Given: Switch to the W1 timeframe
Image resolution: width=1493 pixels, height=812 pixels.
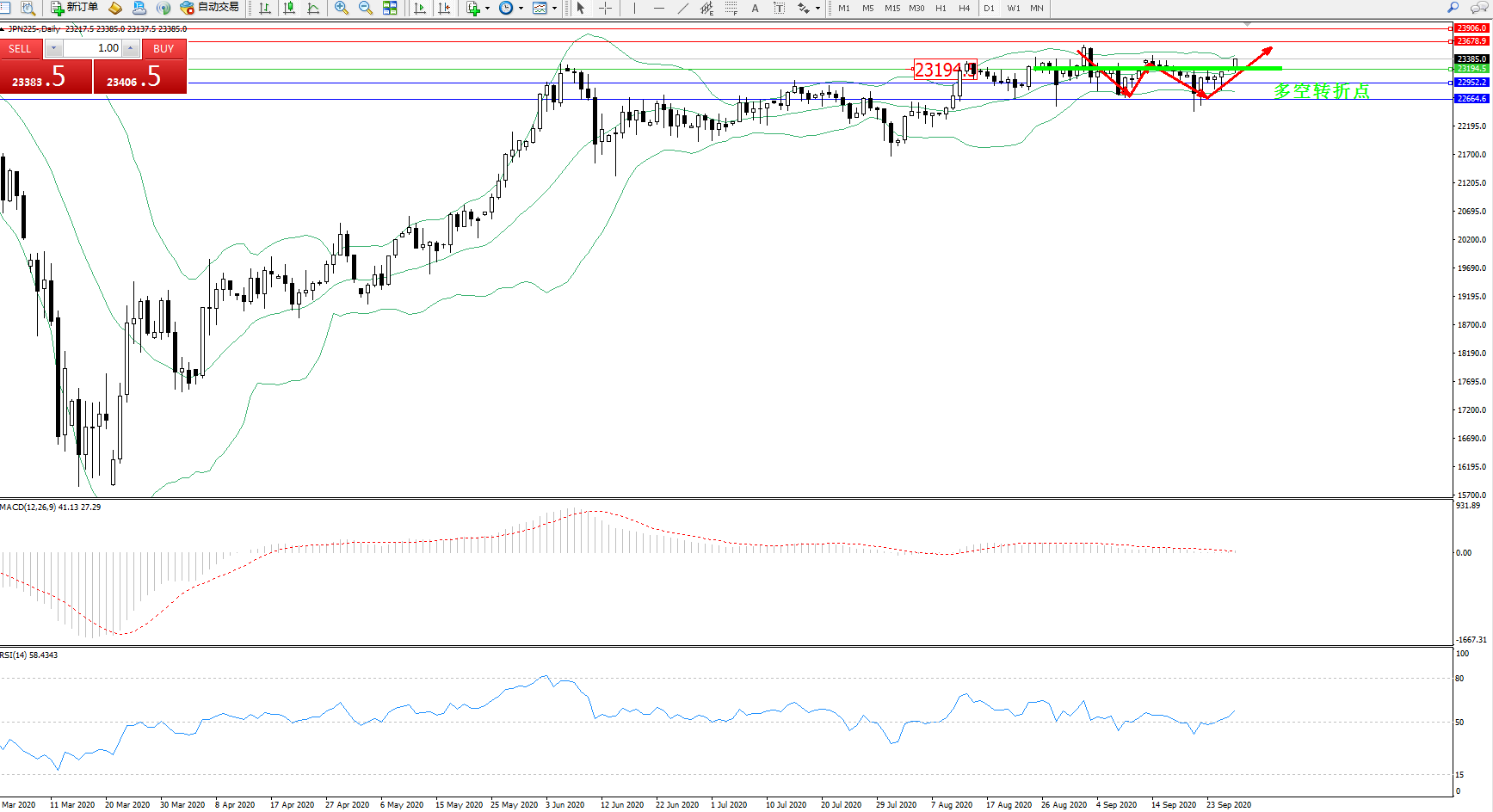Looking at the screenshot, I should (x=1014, y=8).
